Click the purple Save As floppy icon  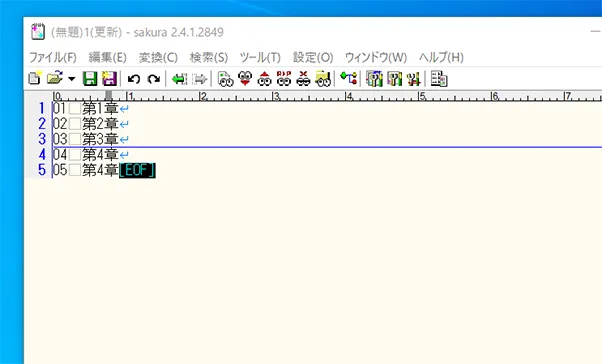click(x=109, y=79)
